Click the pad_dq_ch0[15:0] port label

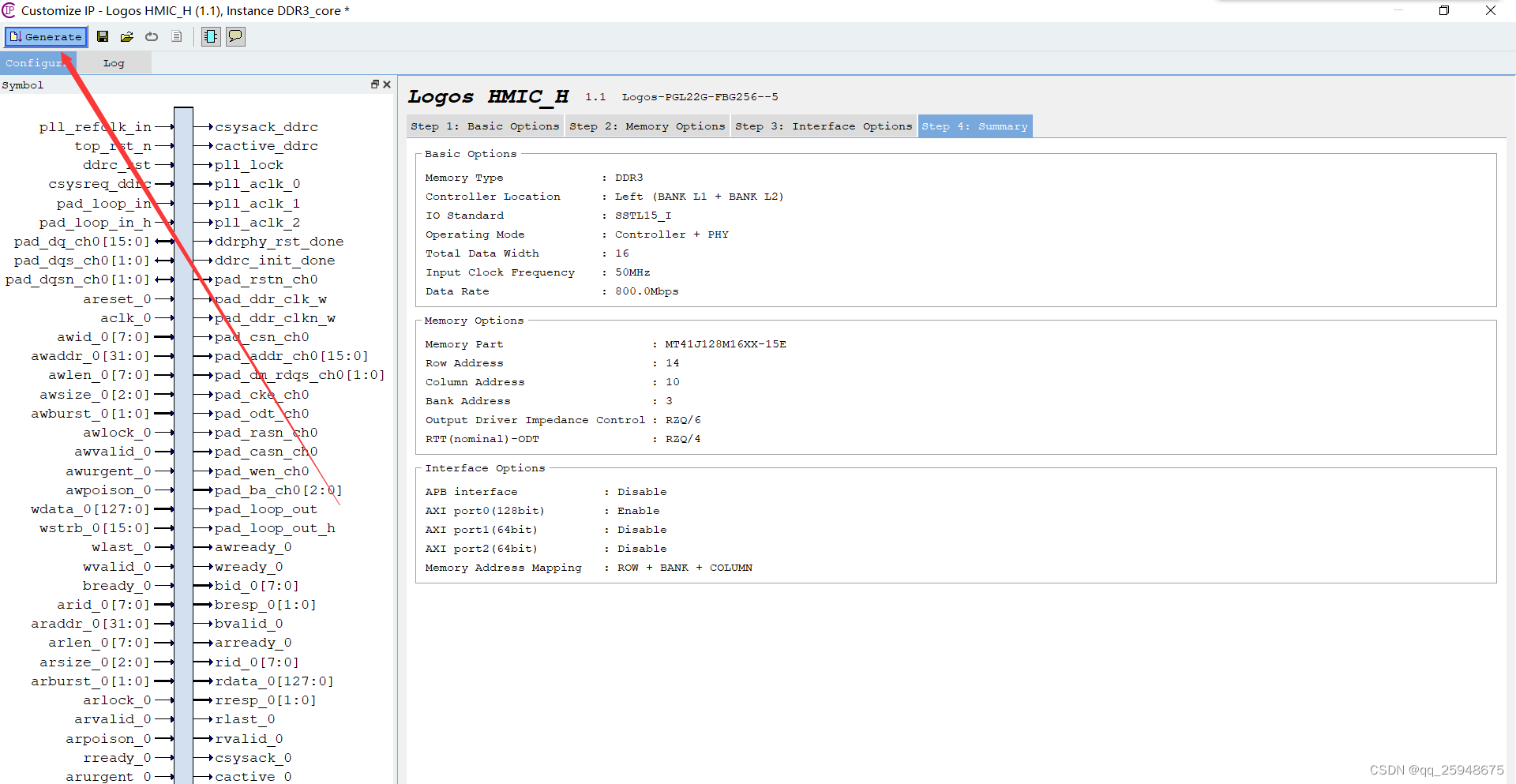pyautogui.click(x=81, y=242)
